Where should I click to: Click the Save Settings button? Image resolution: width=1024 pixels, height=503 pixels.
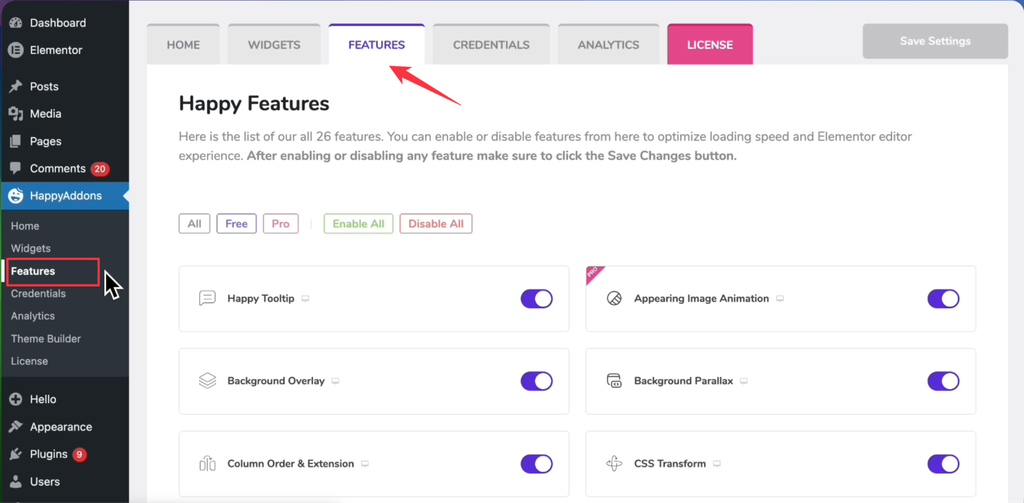coord(935,41)
